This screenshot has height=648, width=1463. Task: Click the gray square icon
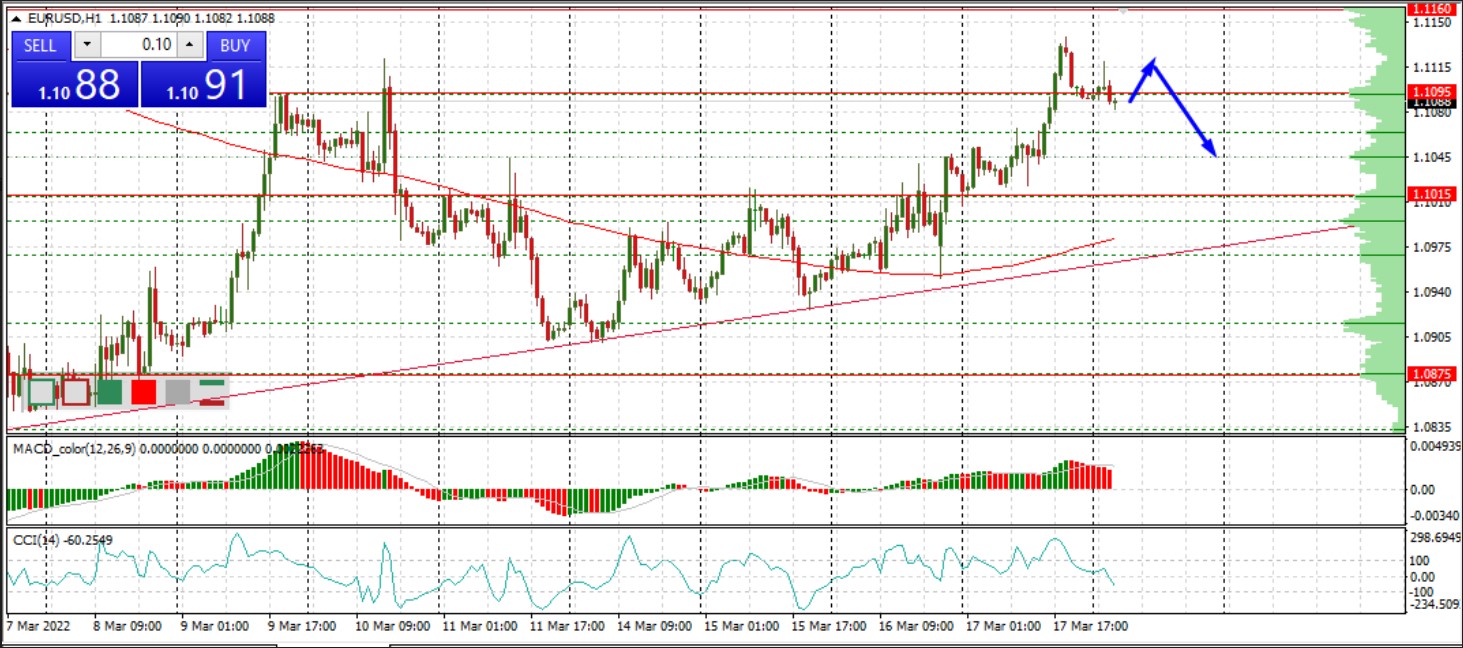pos(178,391)
